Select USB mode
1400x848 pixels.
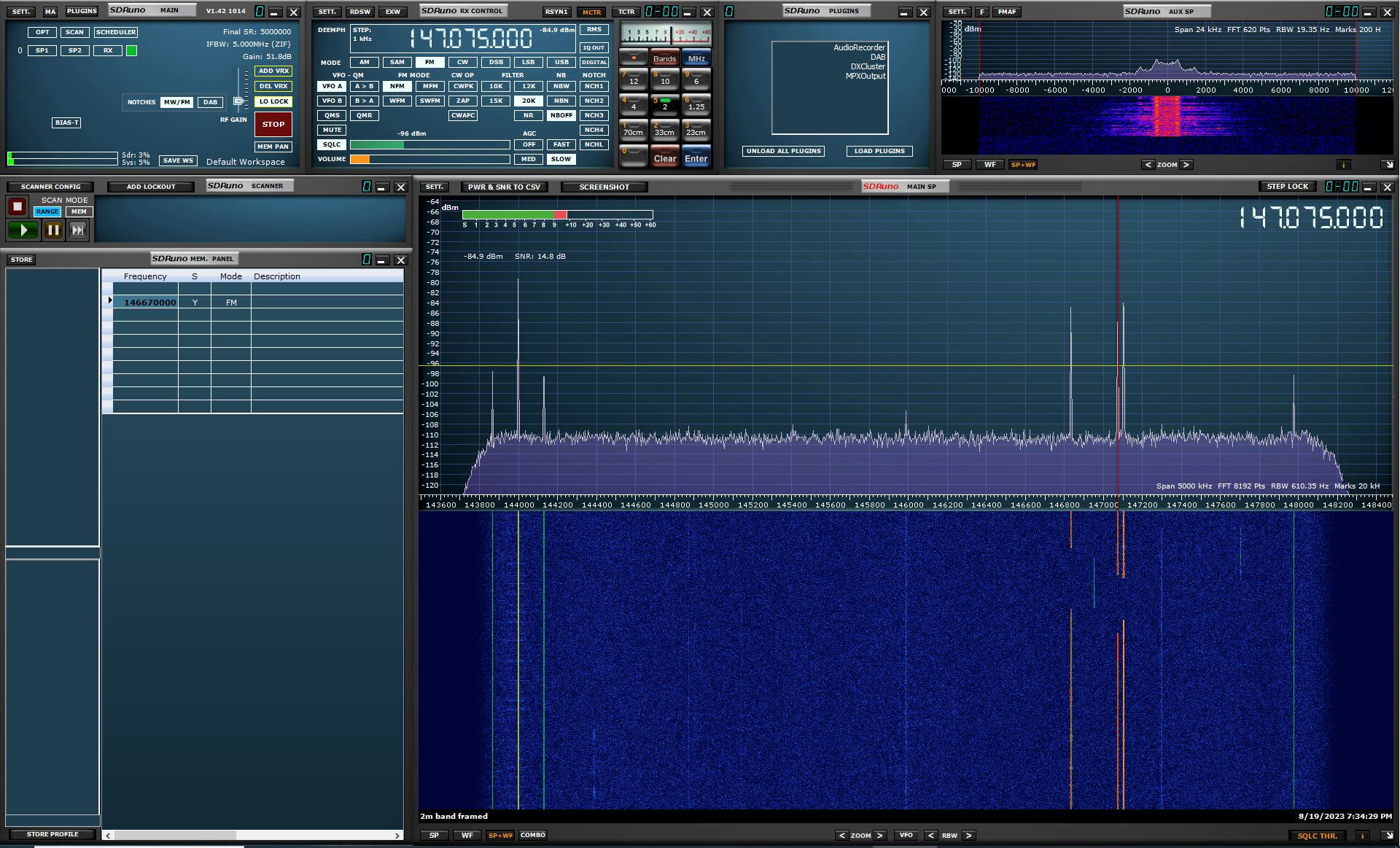(x=561, y=62)
